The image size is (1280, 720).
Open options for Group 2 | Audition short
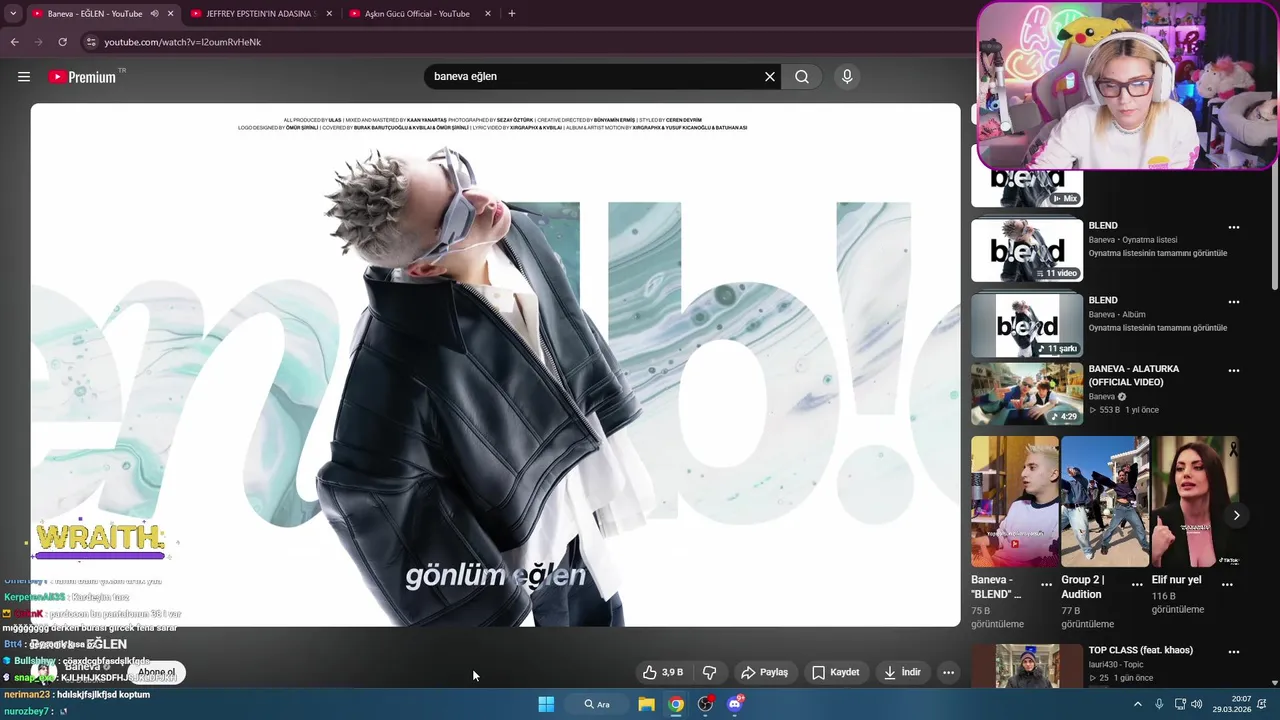point(1137,584)
